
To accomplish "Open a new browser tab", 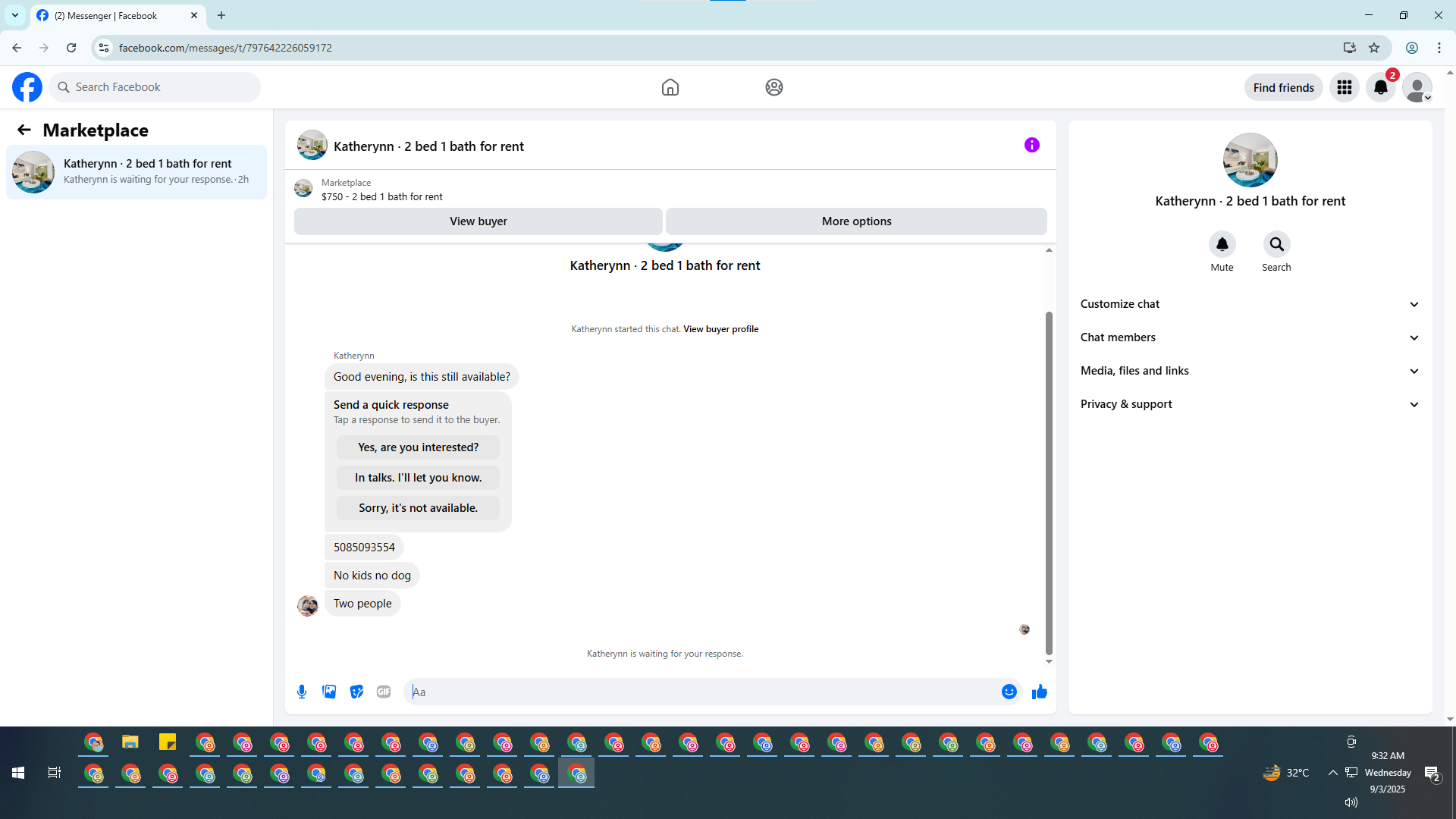I will [x=221, y=15].
